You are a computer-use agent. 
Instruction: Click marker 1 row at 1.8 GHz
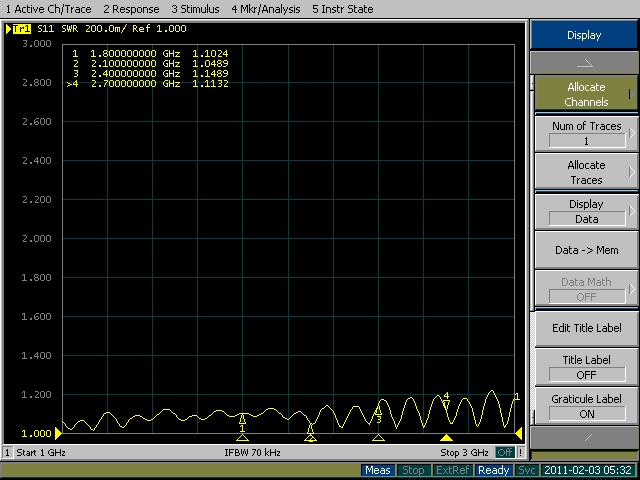(x=149, y=53)
